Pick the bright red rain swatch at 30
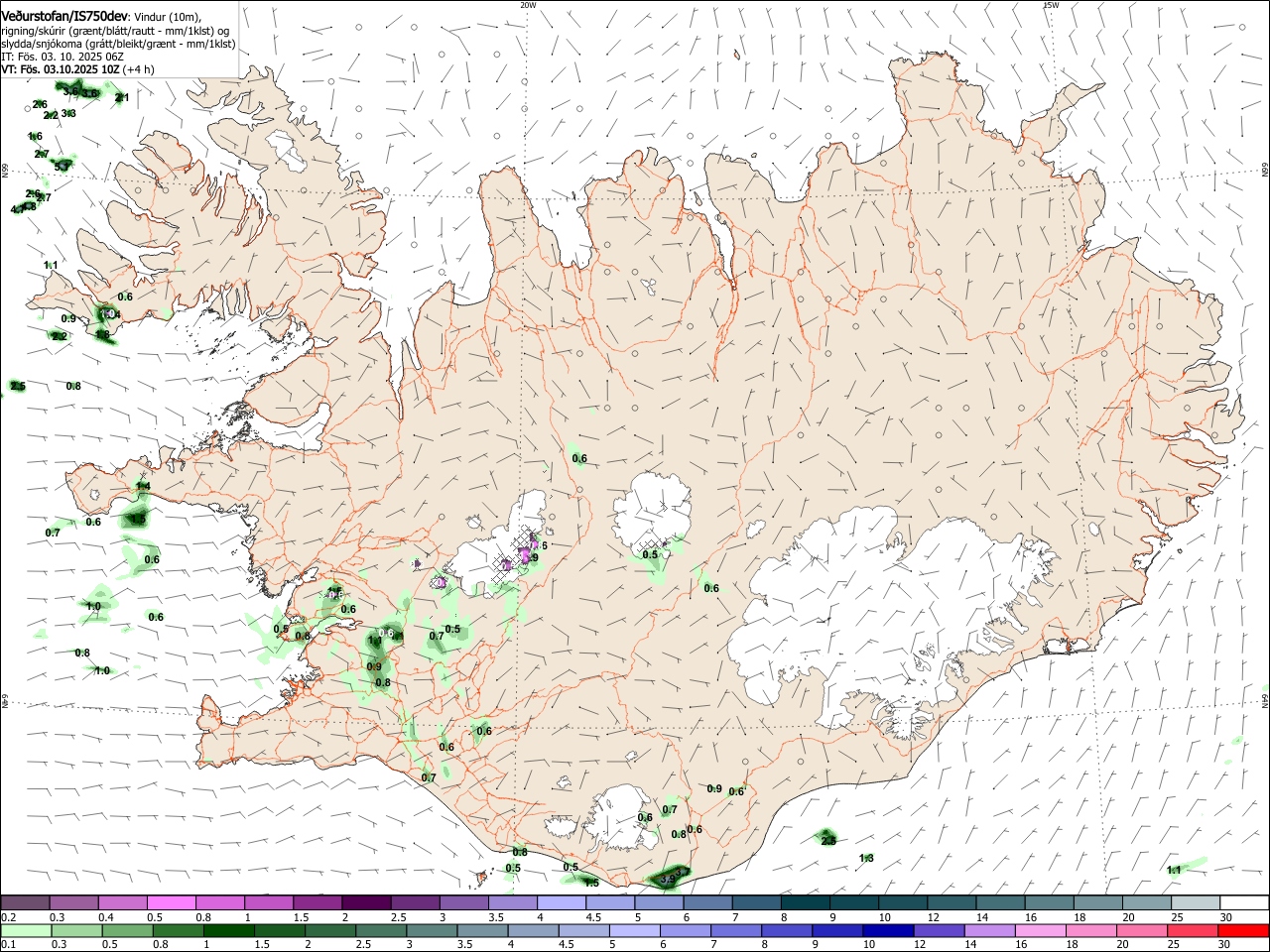 point(1242,930)
